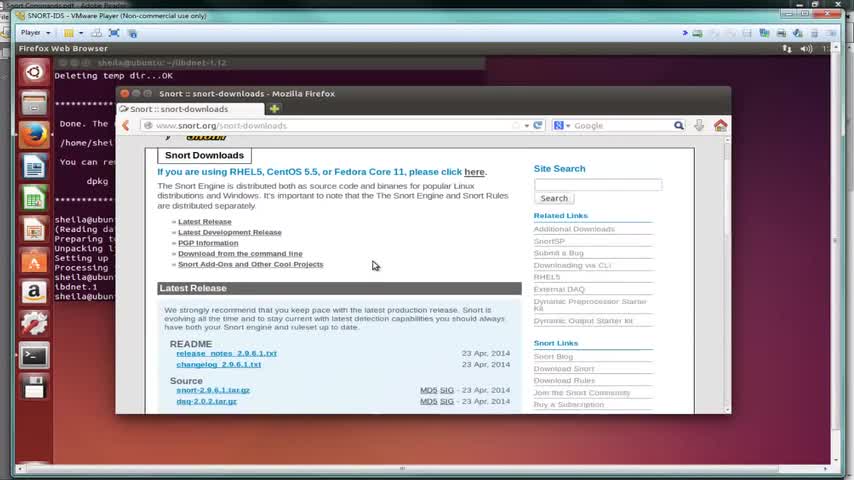The image size is (854, 480).
Task: Launch LibreOffice Impress from the launcher
Action: 34,229
